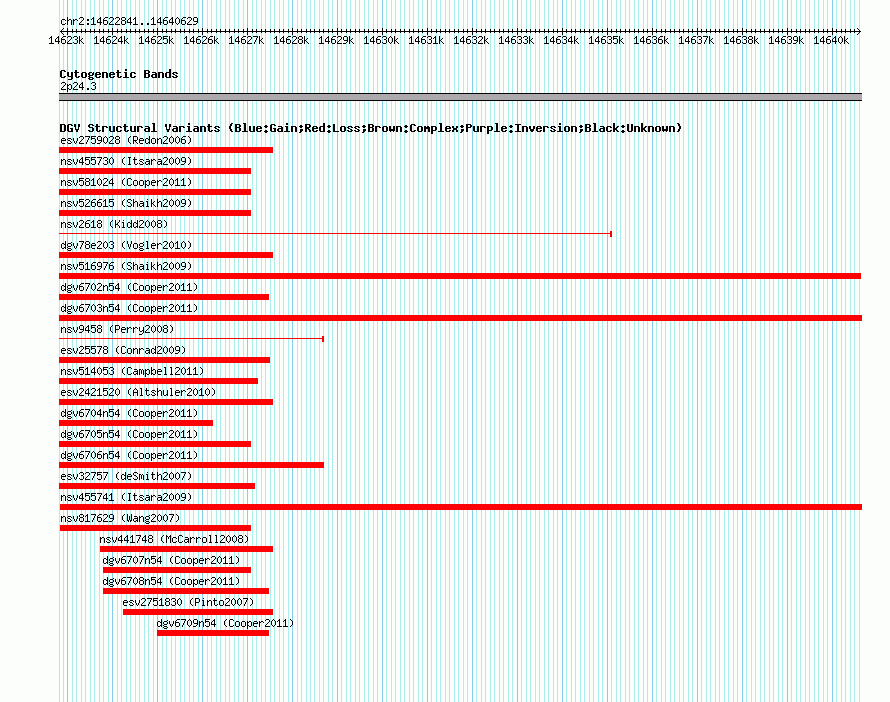Click the nsv514053 (Campbell2011) label

pos(132,371)
